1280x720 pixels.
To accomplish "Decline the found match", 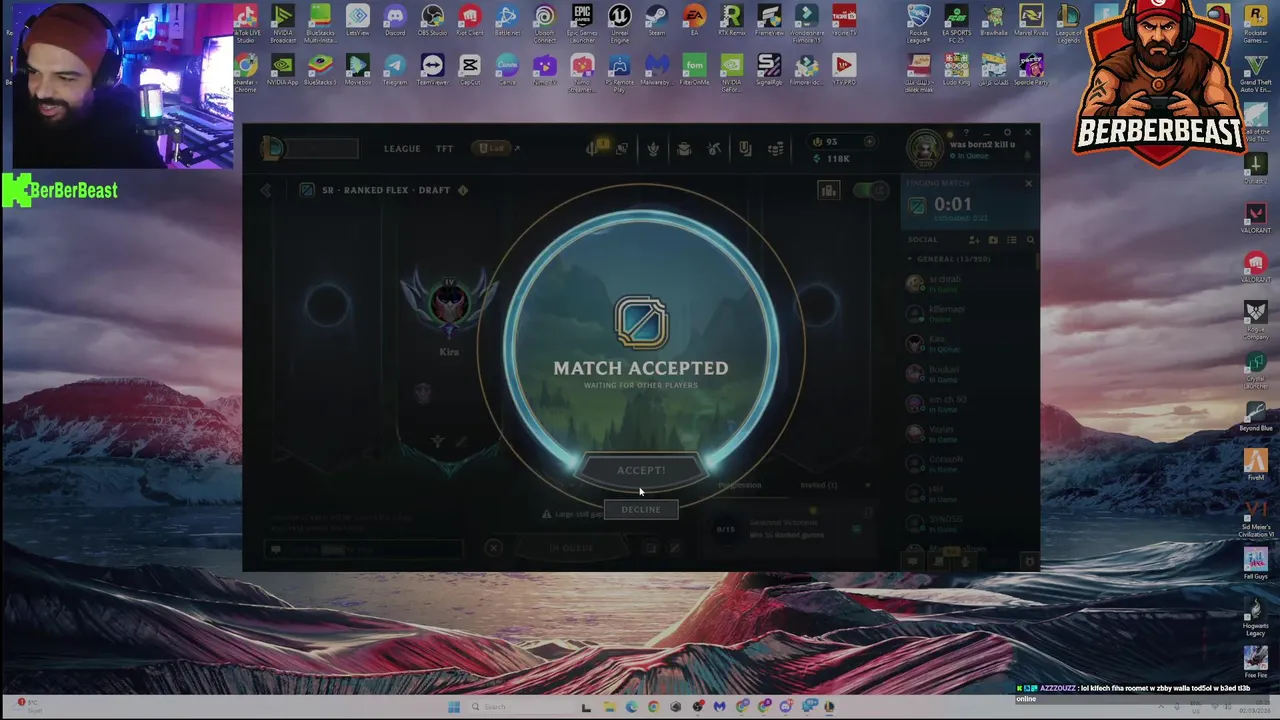I will [x=641, y=510].
